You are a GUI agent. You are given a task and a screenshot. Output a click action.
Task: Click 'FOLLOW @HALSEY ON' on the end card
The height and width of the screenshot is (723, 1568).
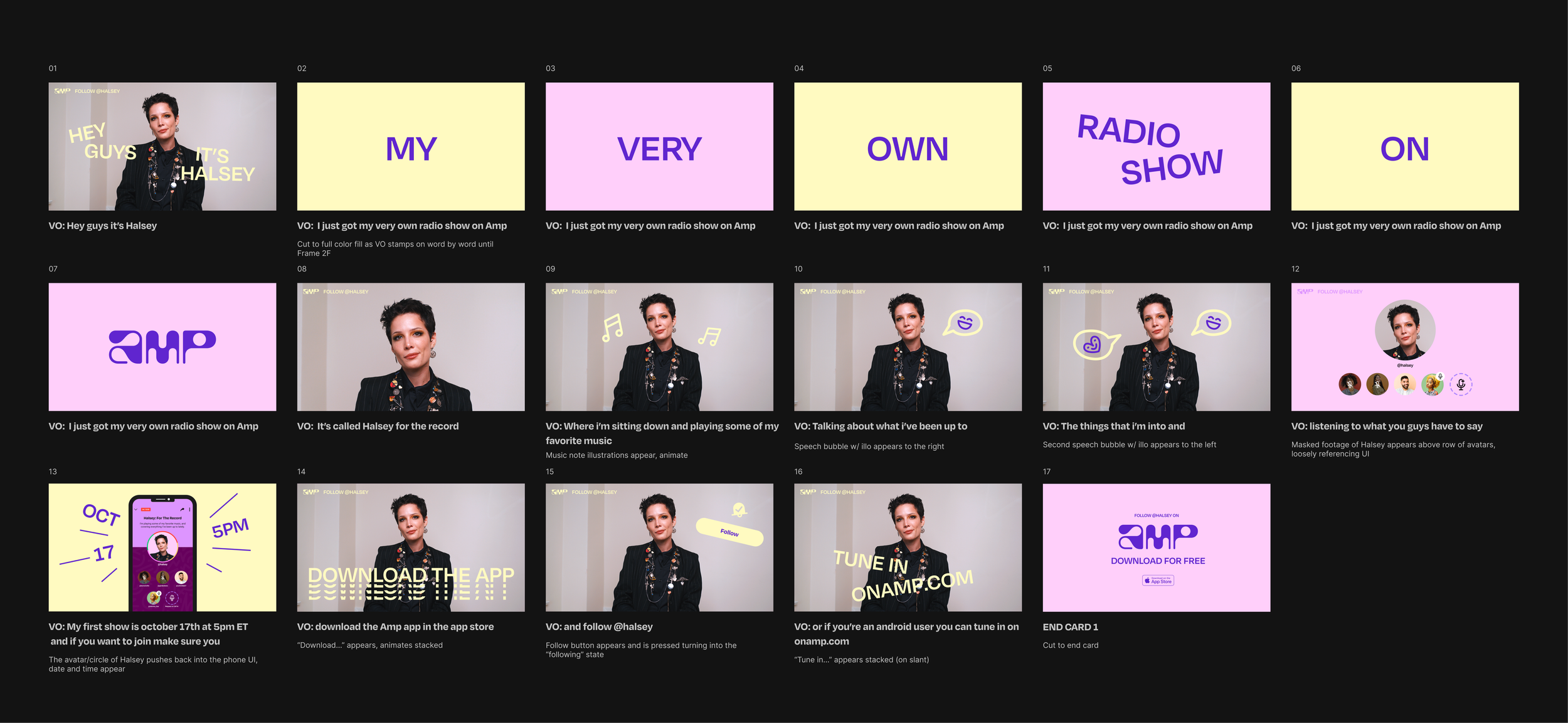tap(1157, 515)
